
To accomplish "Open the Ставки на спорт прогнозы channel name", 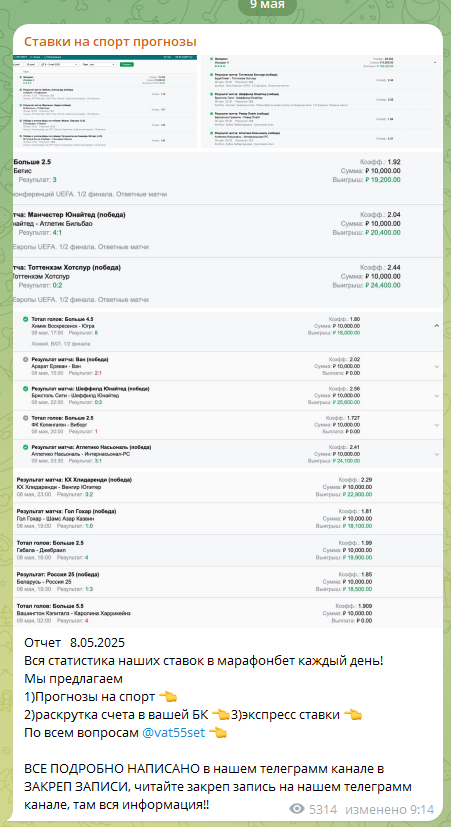I will tap(110, 42).
